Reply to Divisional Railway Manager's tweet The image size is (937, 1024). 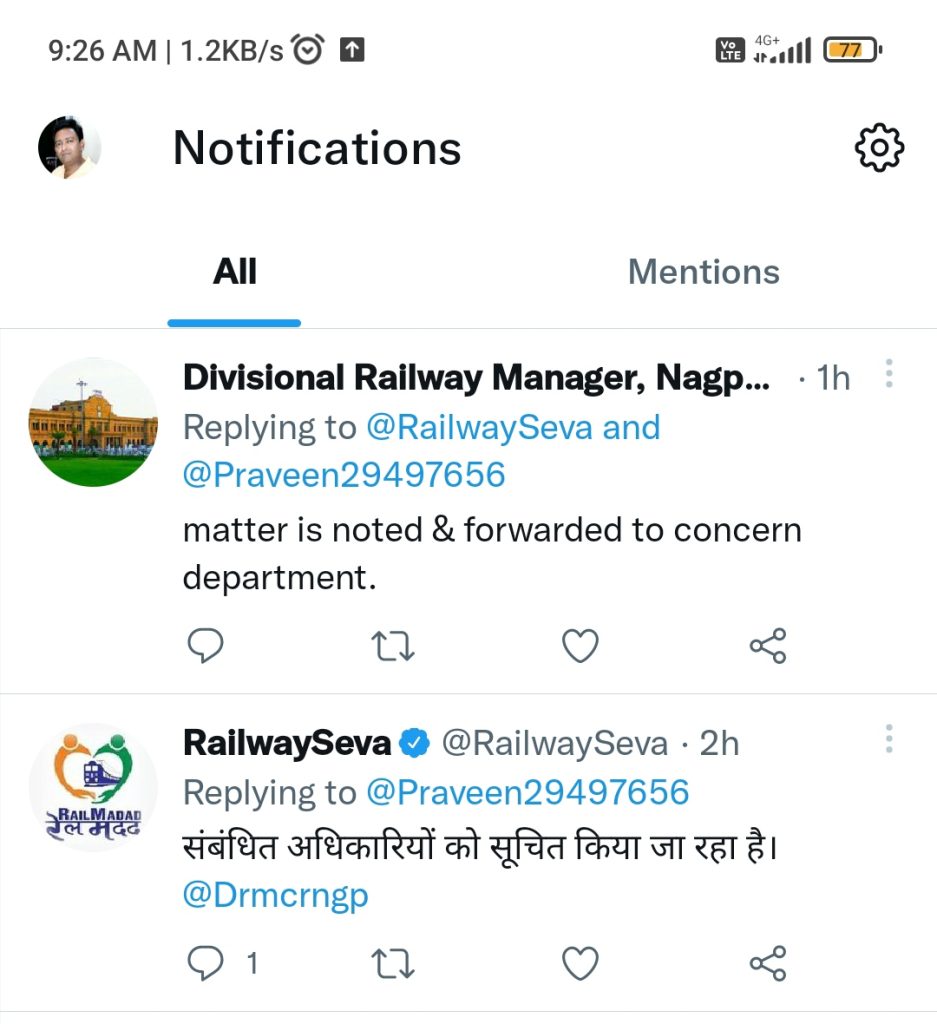206,646
